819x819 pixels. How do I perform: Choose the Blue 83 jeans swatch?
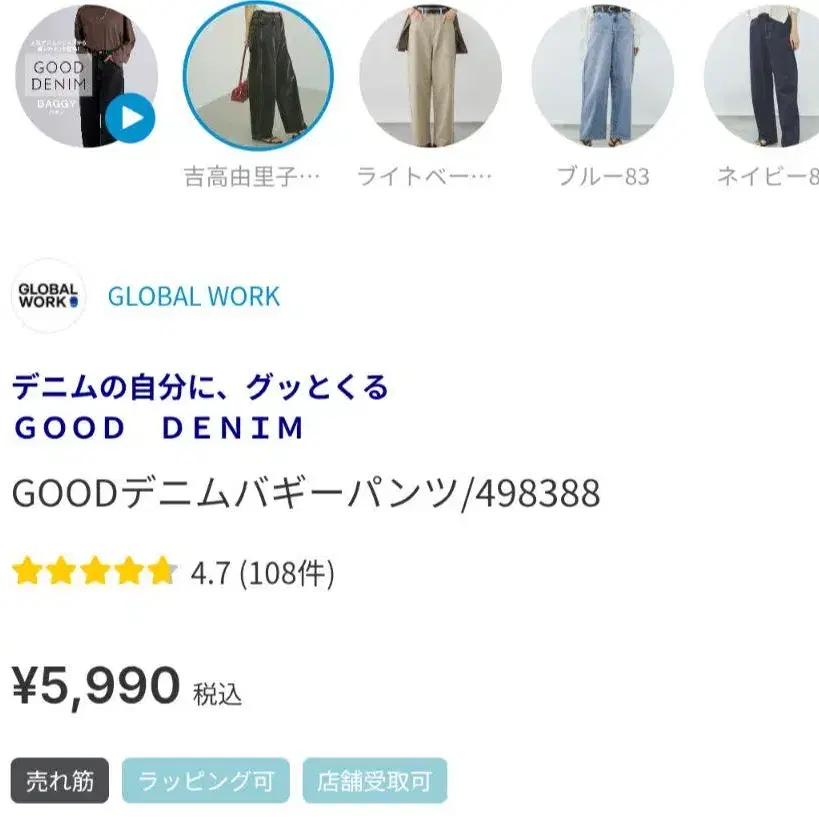(602, 76)
